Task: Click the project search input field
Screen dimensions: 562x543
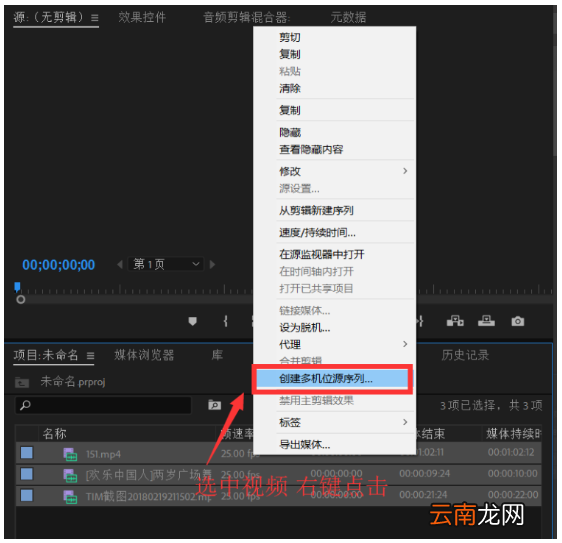Action: pos(103,405)
